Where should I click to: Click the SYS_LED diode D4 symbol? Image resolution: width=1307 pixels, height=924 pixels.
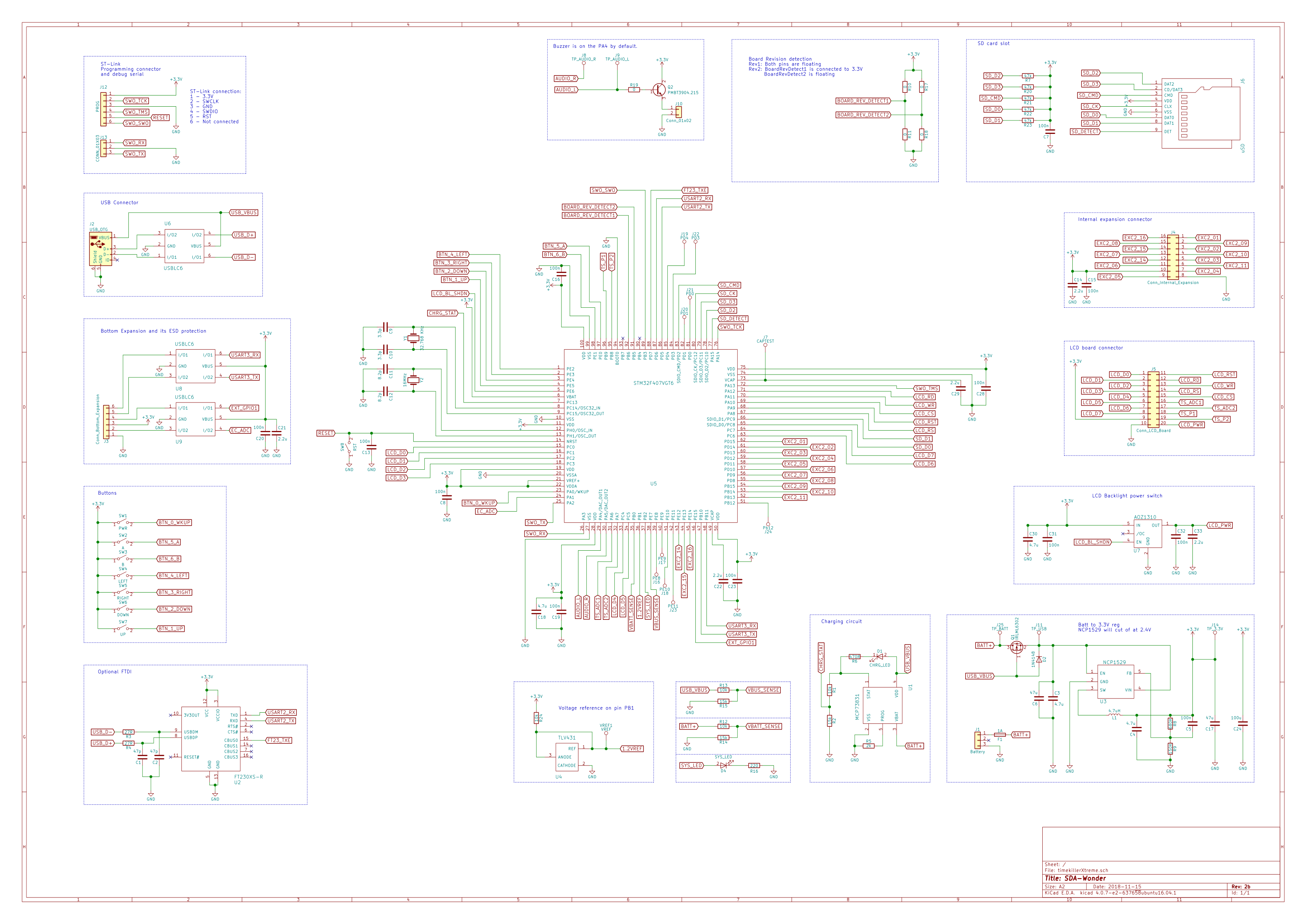click(x=723, y=766)
